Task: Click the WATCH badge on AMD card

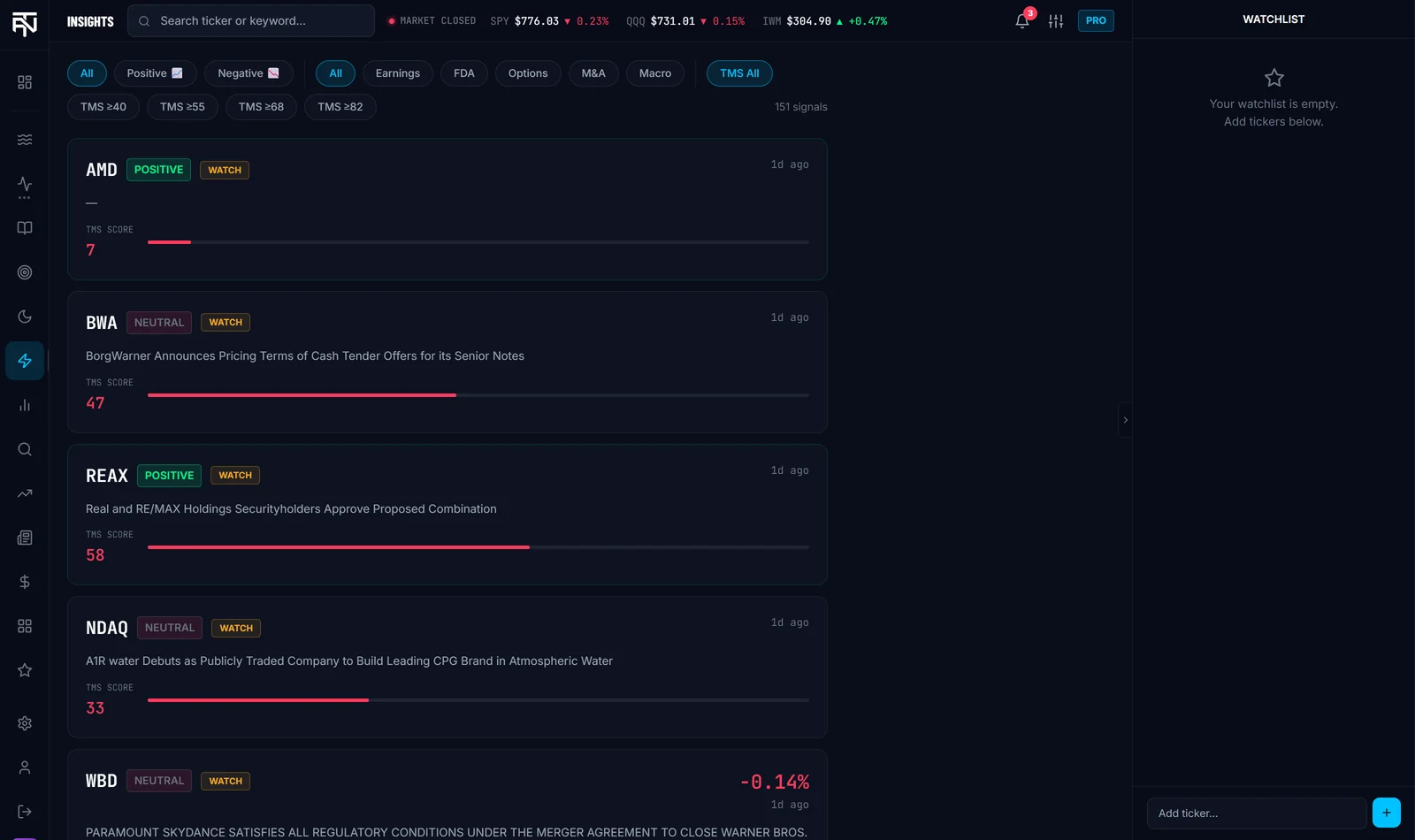Action: coord(225,170)
